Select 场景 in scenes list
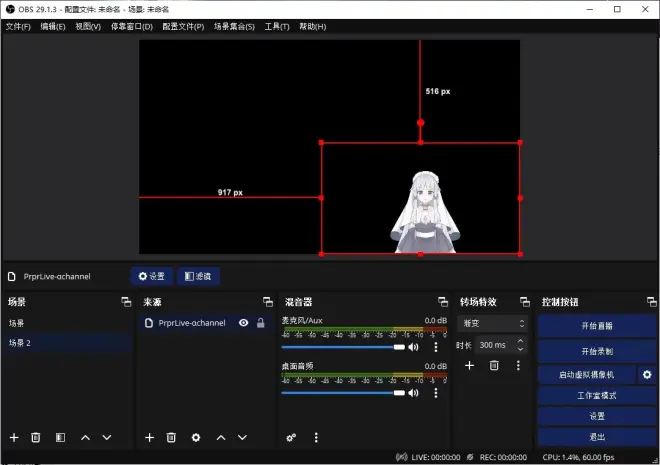This screenshot has height=465, width=660. coord(69,323)
